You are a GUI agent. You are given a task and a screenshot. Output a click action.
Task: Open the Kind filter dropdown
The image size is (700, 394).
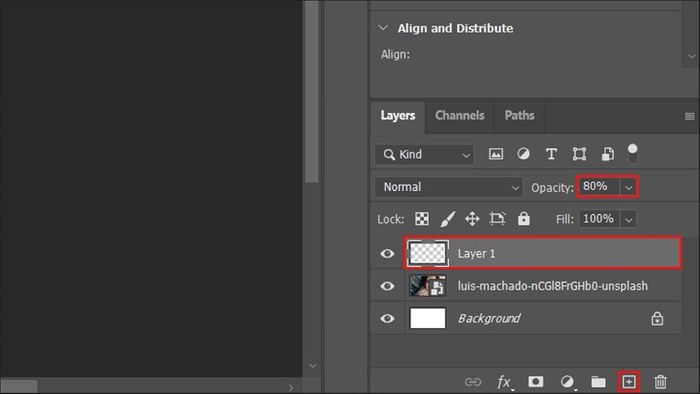coord(424,154)
